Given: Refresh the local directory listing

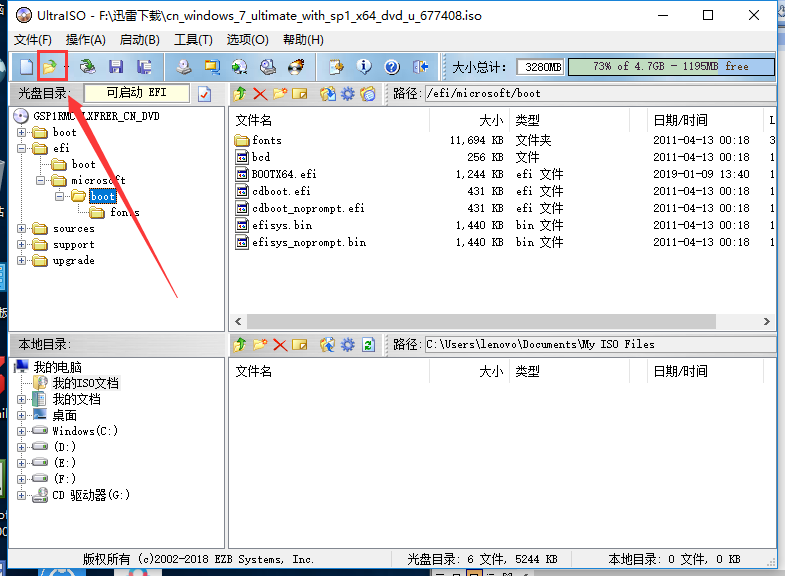Looking at the screenshot, I should click(368, 345).
